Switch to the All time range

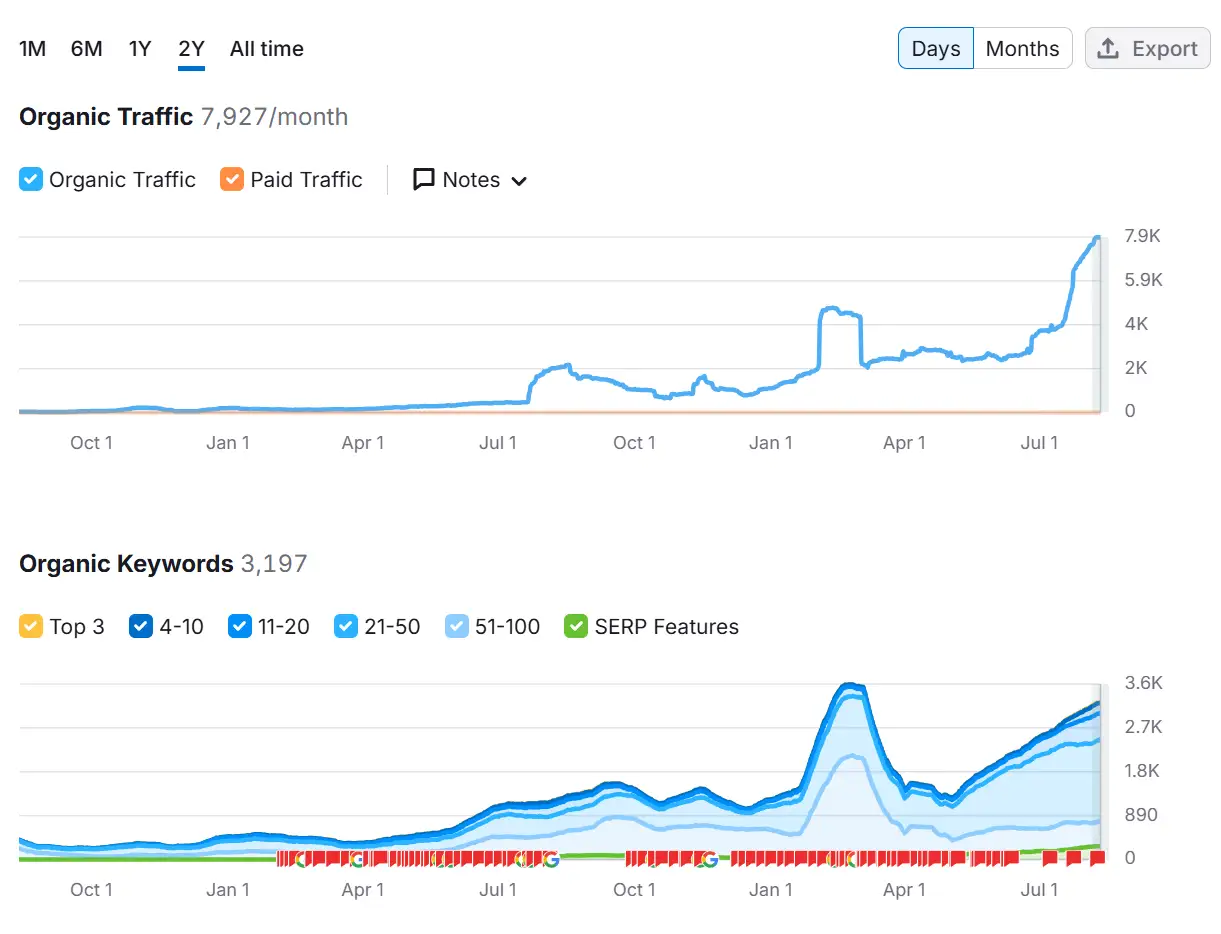point(266,48)
